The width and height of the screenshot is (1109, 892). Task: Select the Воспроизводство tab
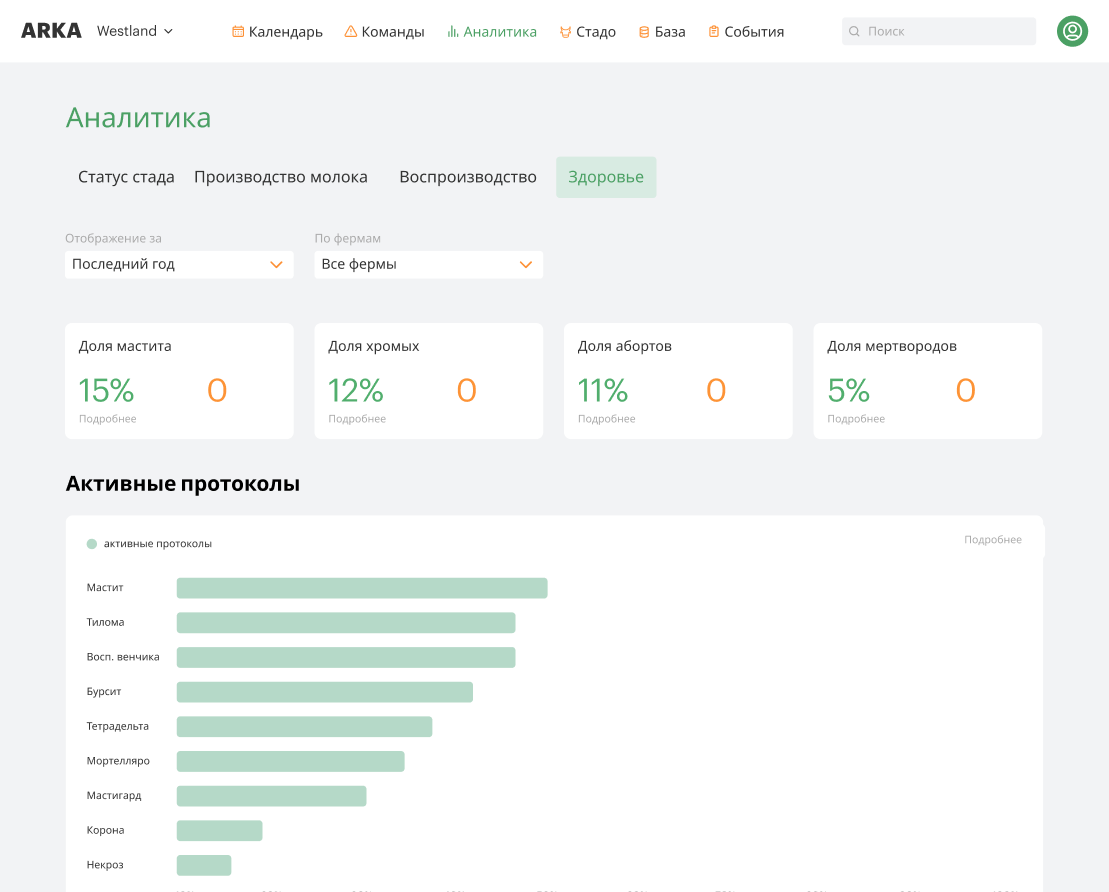[x=468, y=177]
